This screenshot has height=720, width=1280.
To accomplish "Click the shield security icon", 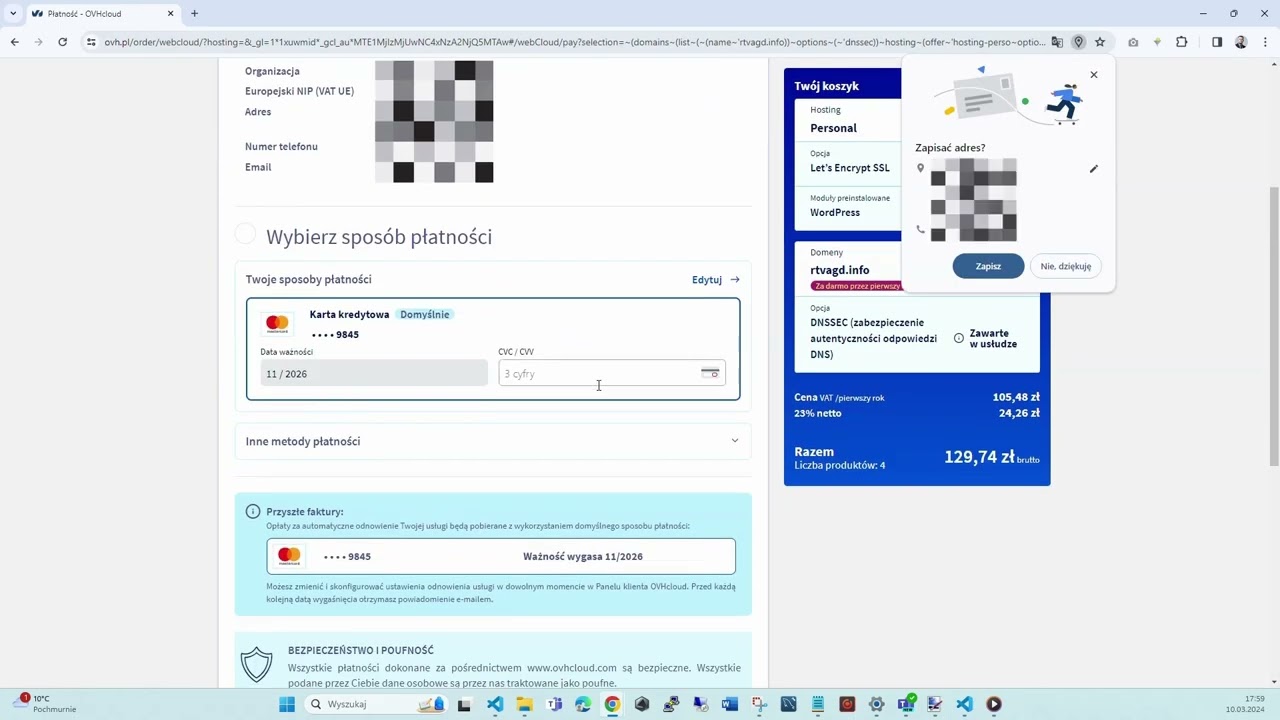I will pyautogui.click(x=257, y=665).
